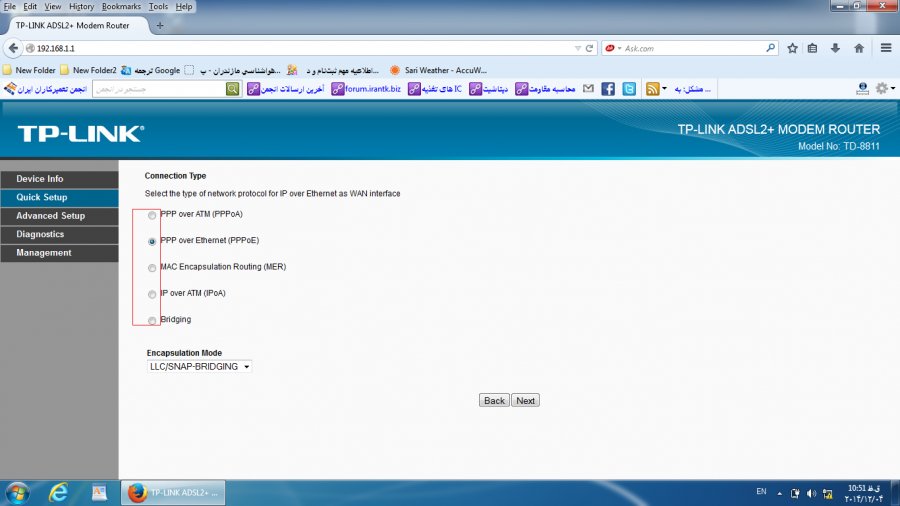Bookmark this page with the star icon

point(792,48)
